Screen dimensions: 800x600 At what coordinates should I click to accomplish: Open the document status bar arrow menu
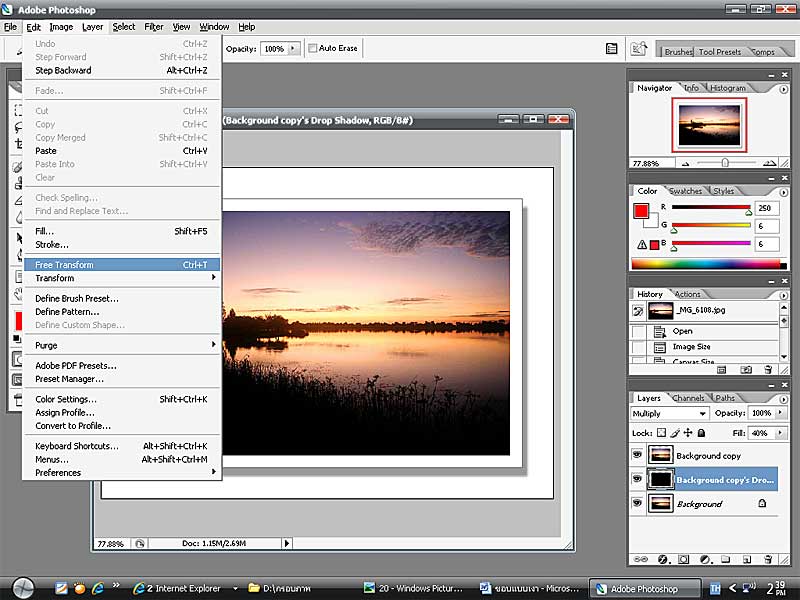pyautogui.click(x=287, y=544)
